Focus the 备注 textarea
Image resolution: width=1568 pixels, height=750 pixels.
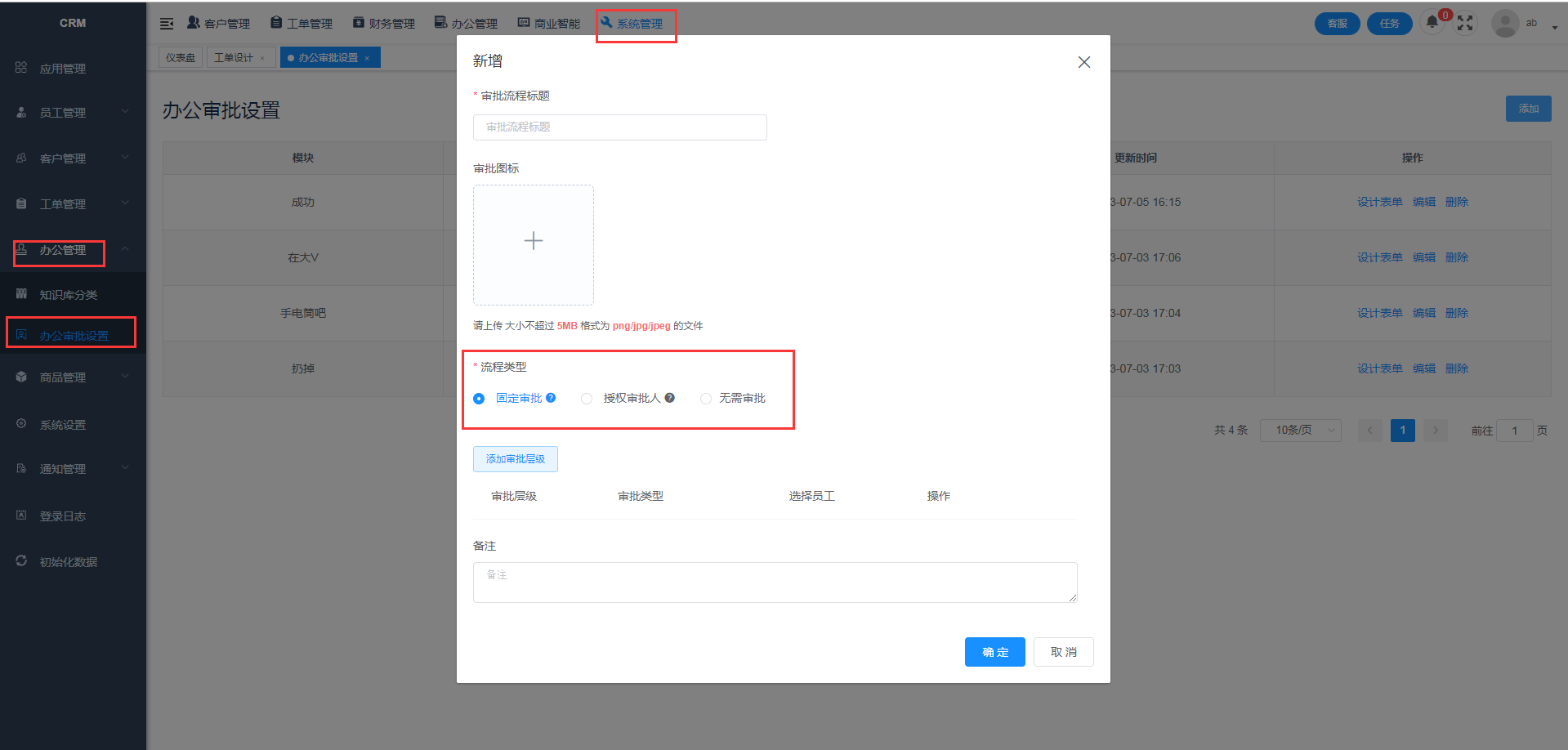[x=775, y=583]
